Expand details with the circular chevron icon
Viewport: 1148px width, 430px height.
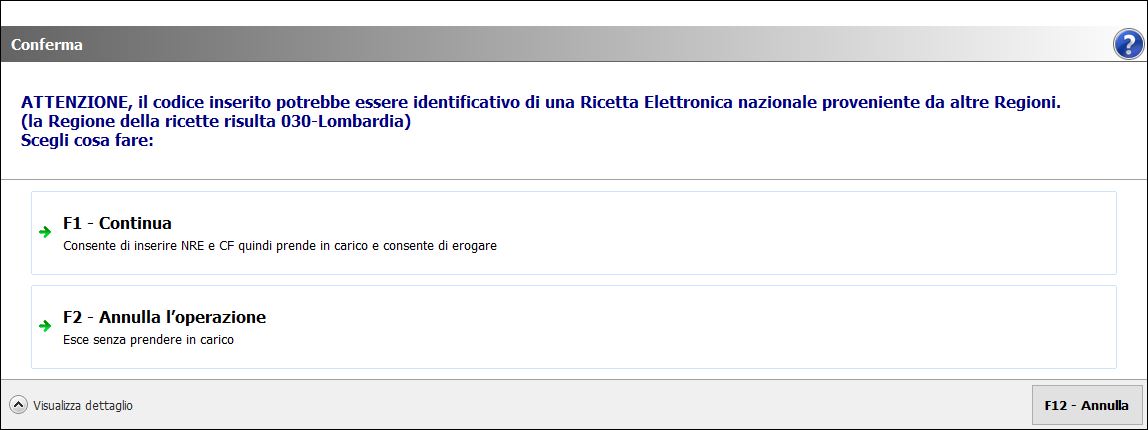(19, 405)
